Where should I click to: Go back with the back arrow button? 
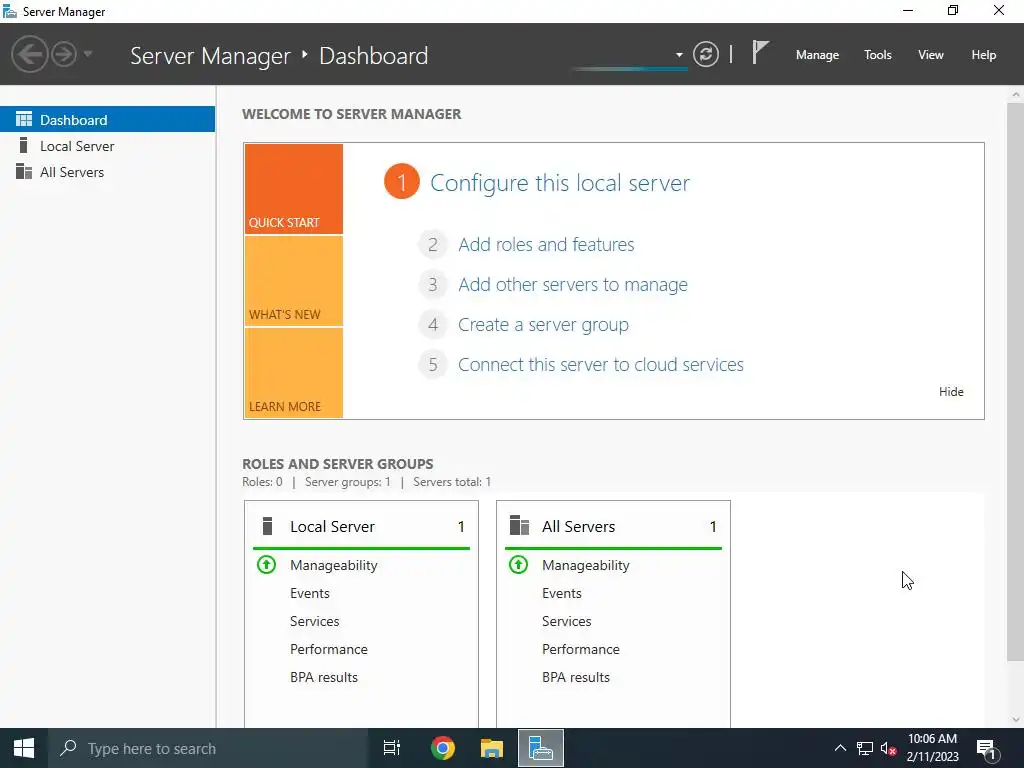coord(29,54)
